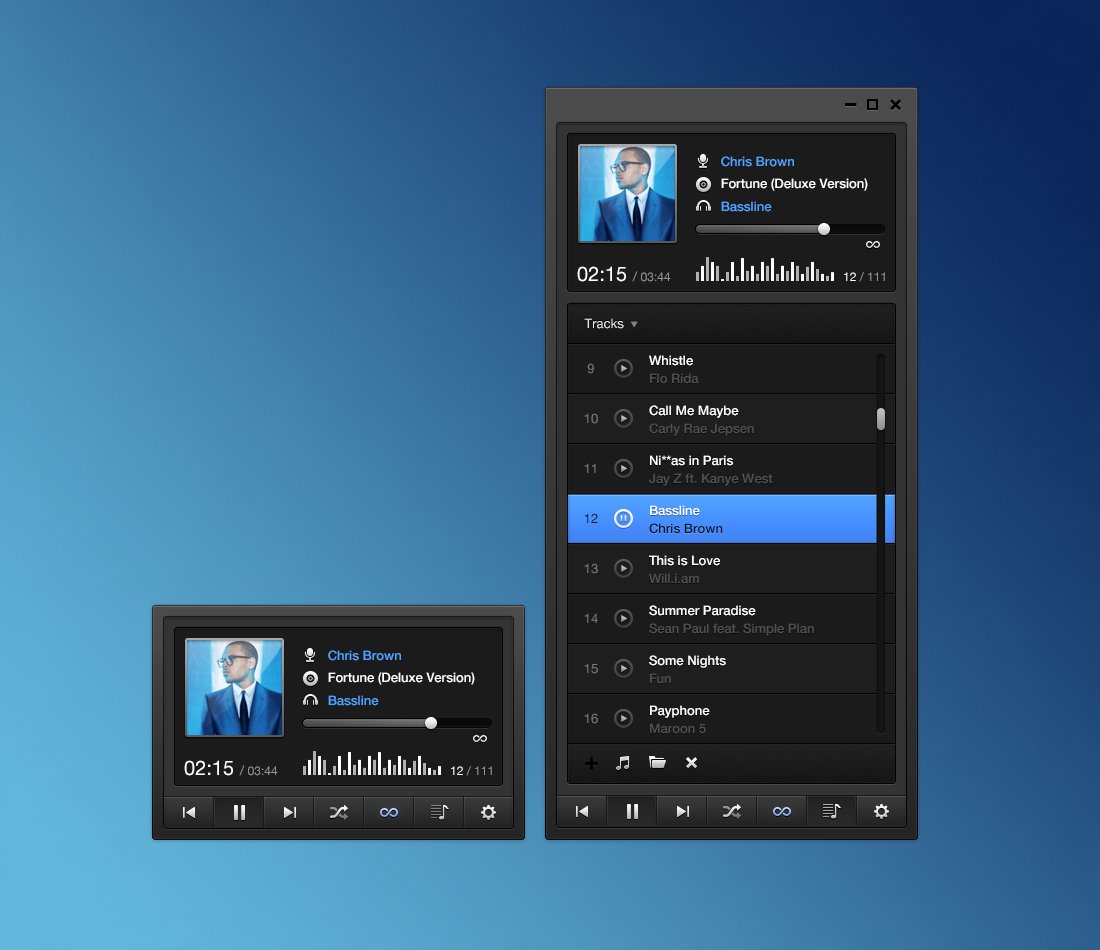
Task: Click Bassline song link in mini player
Action: tap(353, 700)
